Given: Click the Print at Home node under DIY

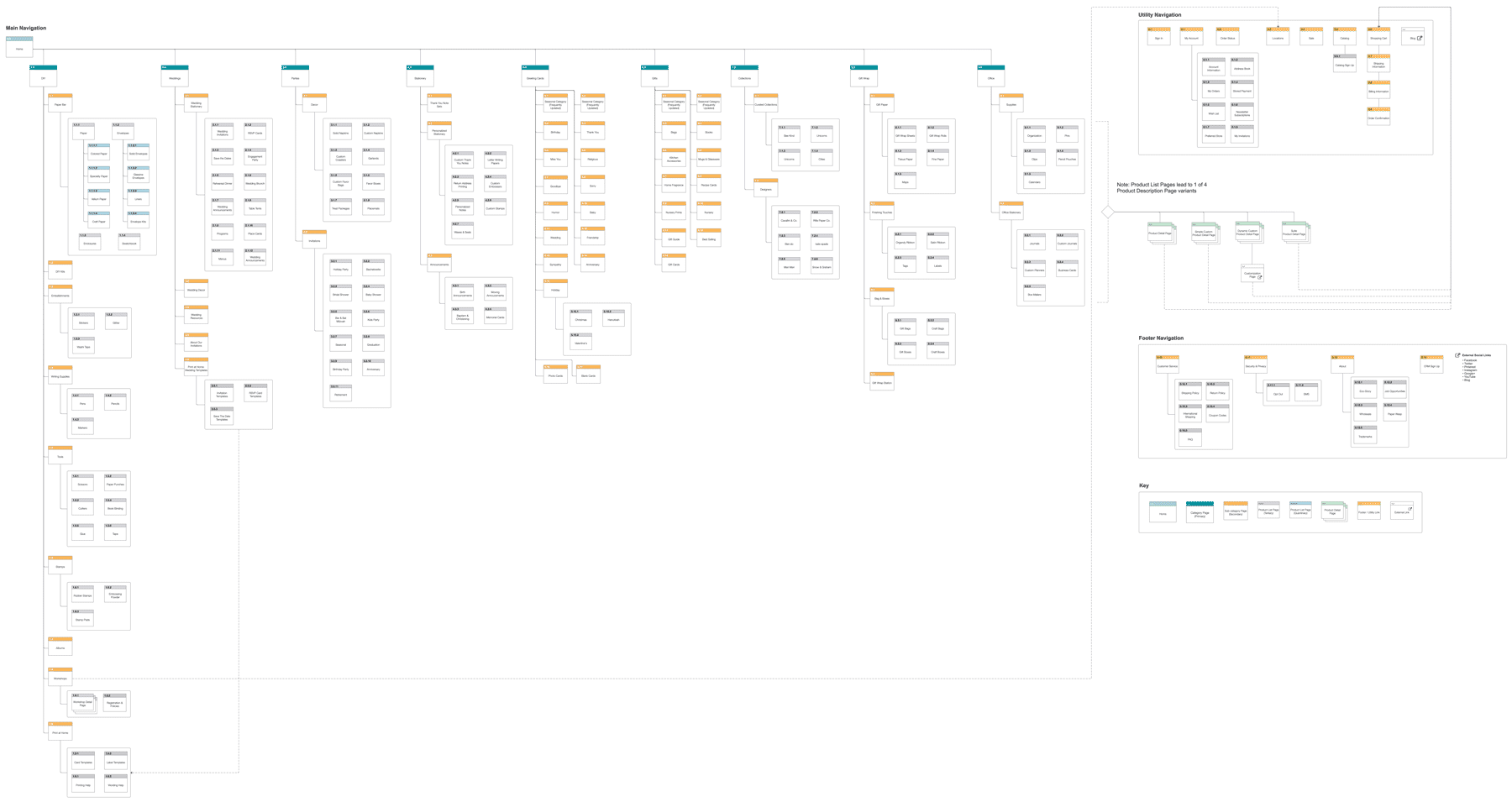Looking at the screenshot, I should [x=60, y=731].
